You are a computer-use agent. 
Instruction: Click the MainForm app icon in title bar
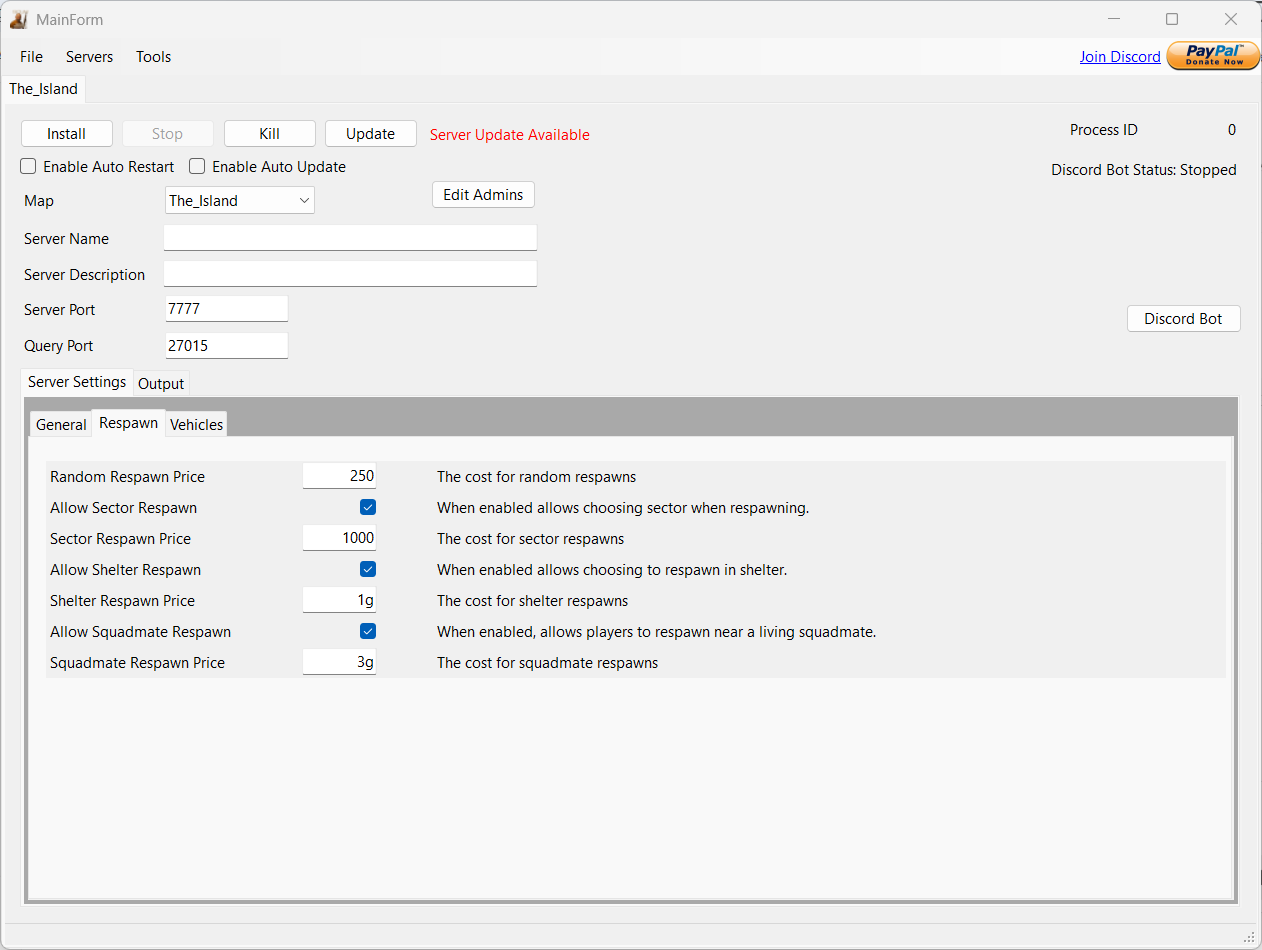(x=18, y=19)
